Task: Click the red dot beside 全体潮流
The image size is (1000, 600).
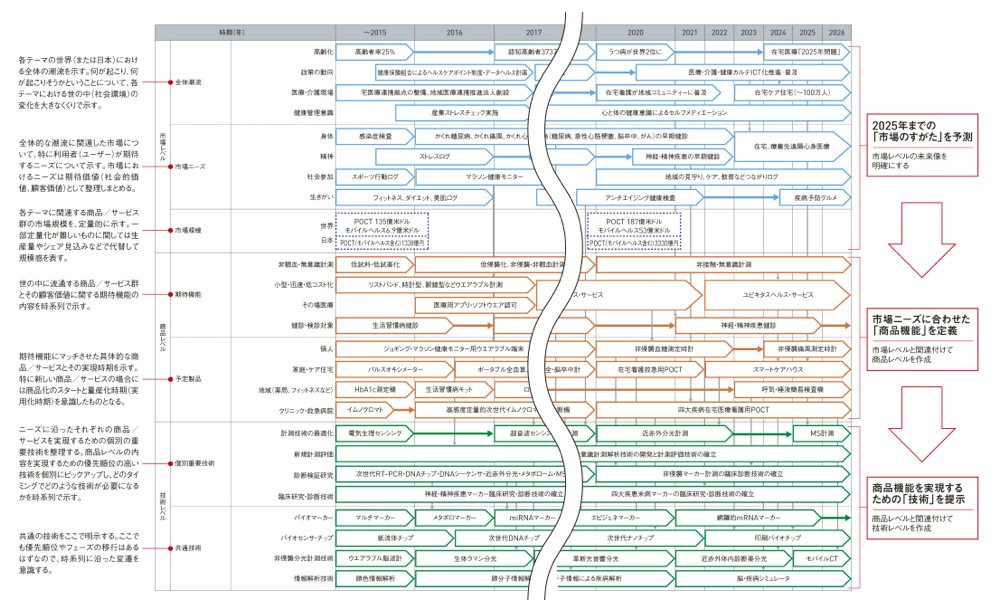Action: [171, 82]
